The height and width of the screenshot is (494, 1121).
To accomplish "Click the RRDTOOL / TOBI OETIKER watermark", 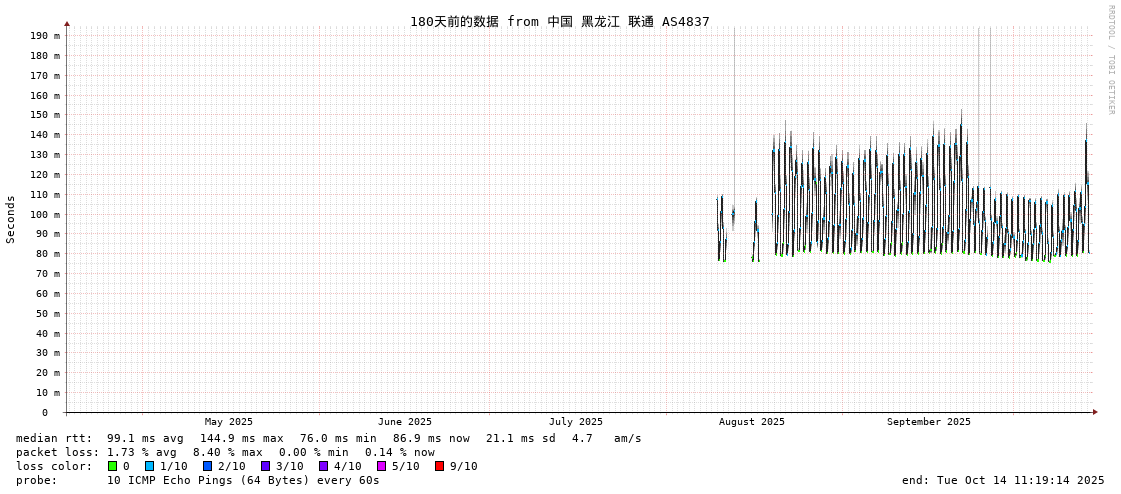I will (1110, 60).
